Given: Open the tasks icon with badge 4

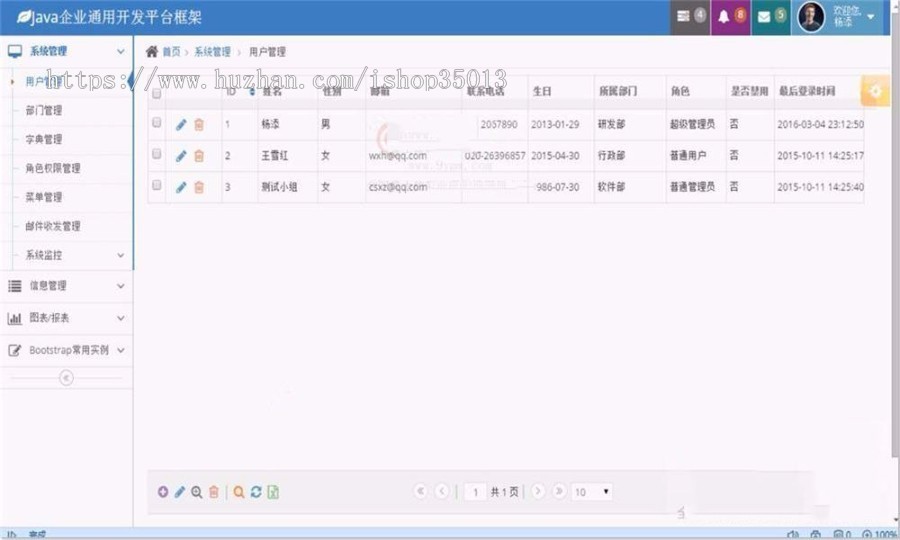Looking at the screenshot, I should (690, 17).
